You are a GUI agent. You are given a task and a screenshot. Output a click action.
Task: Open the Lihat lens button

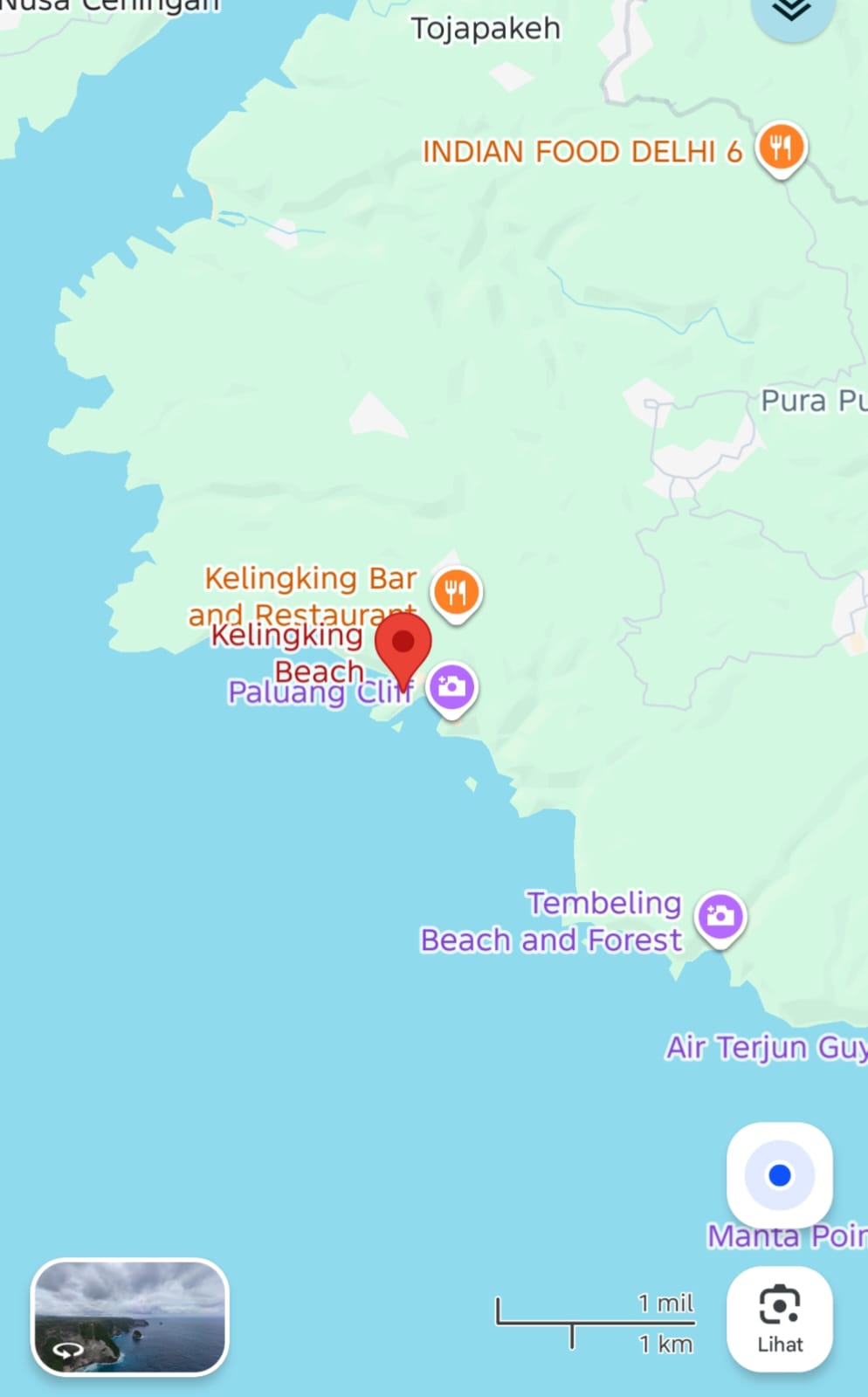(780, 1318)
